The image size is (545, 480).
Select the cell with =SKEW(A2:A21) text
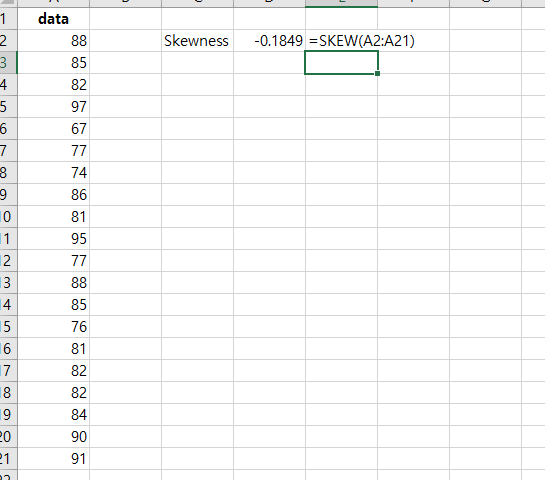click(x=341, y=41)
